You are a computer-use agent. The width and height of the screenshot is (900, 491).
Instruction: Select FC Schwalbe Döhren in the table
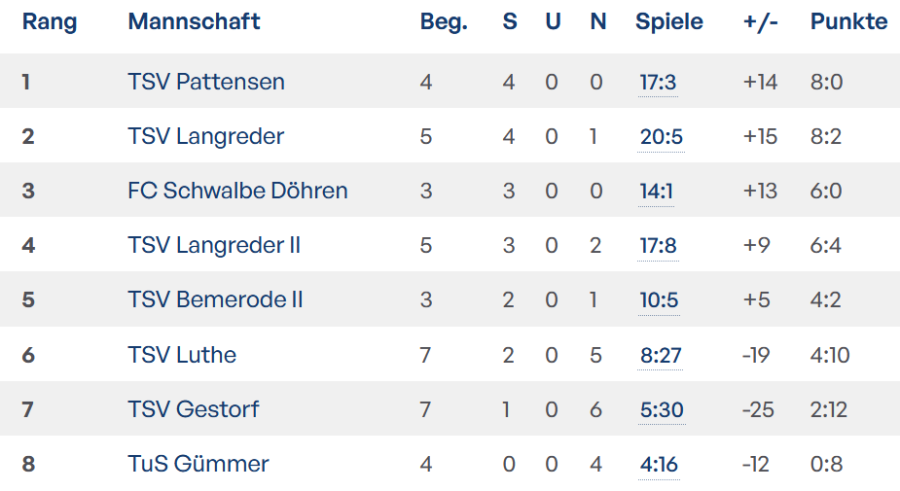[x=238, y=190]
